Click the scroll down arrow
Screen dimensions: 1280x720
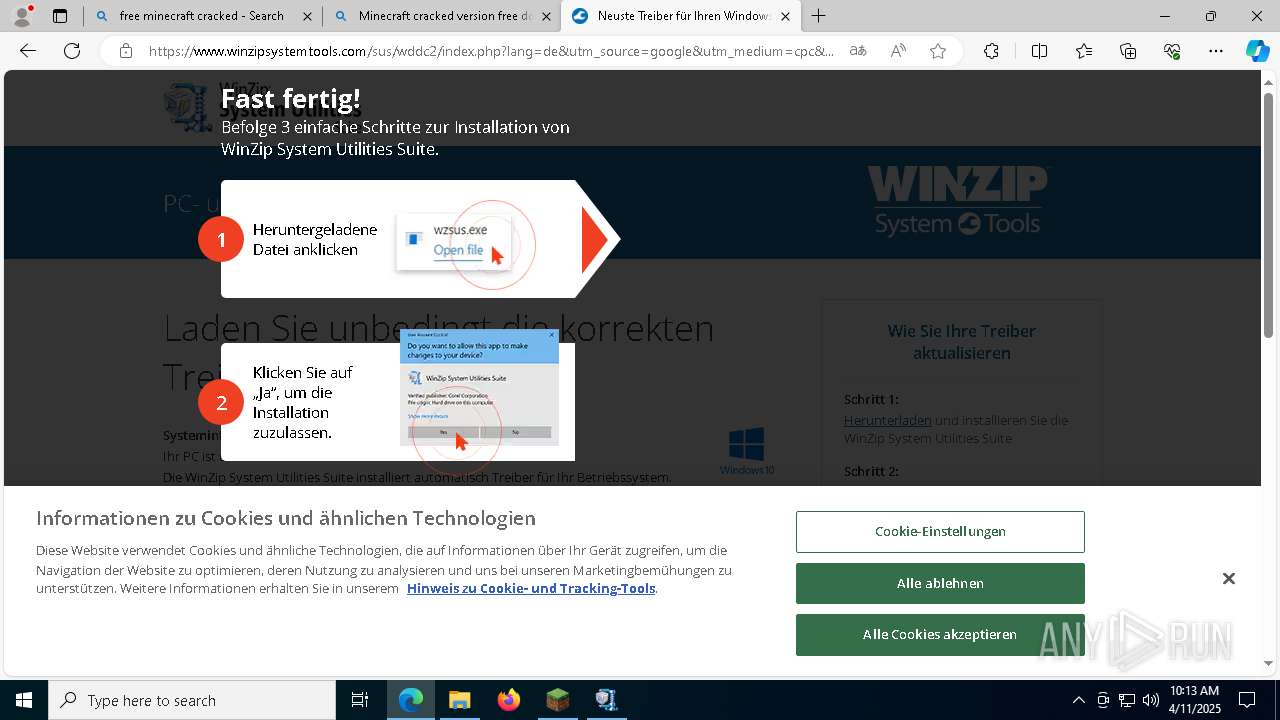coord(1269,663)
